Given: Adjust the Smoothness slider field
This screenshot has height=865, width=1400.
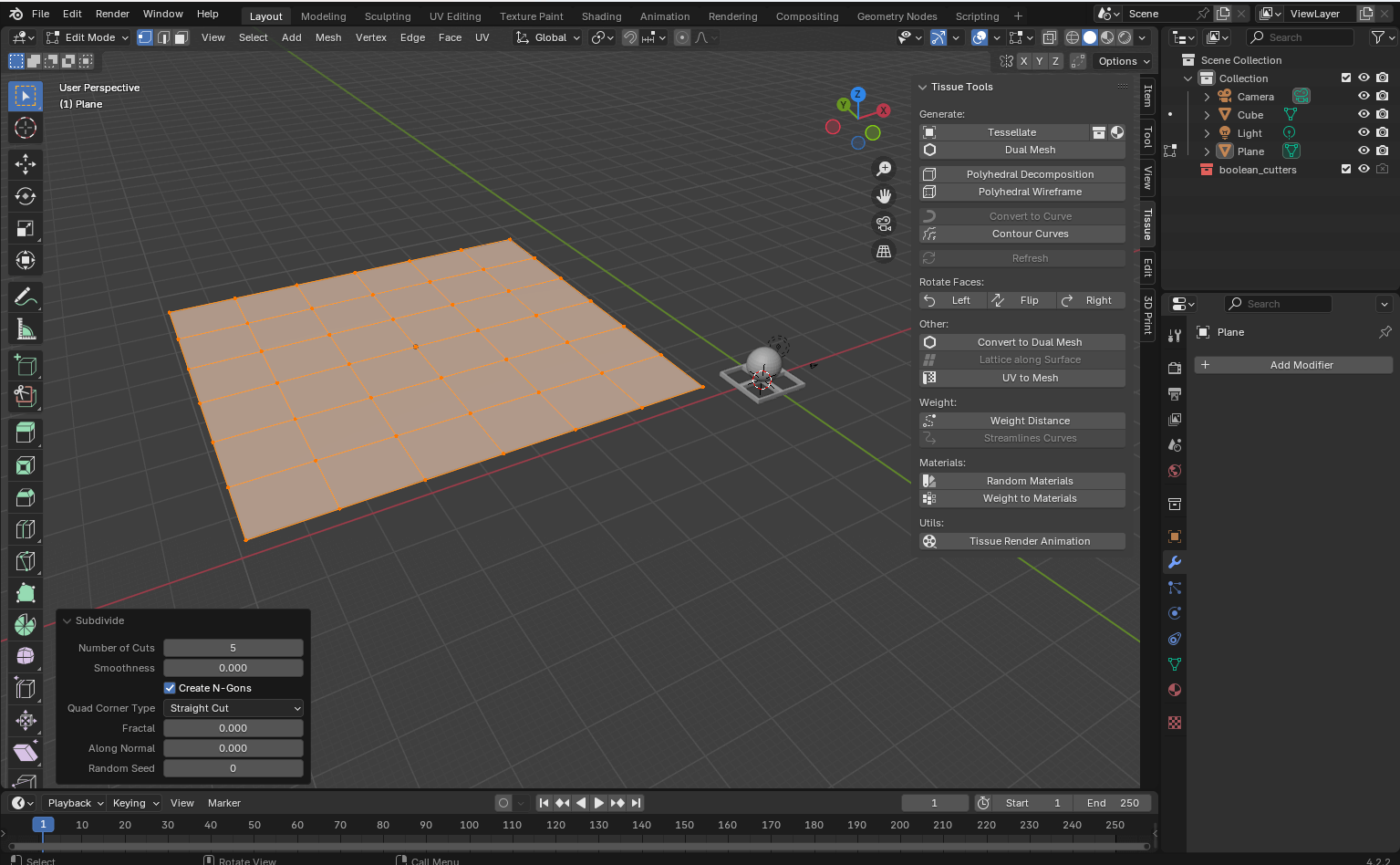Looking at the screenshot, I should click(x=233, y=668).
